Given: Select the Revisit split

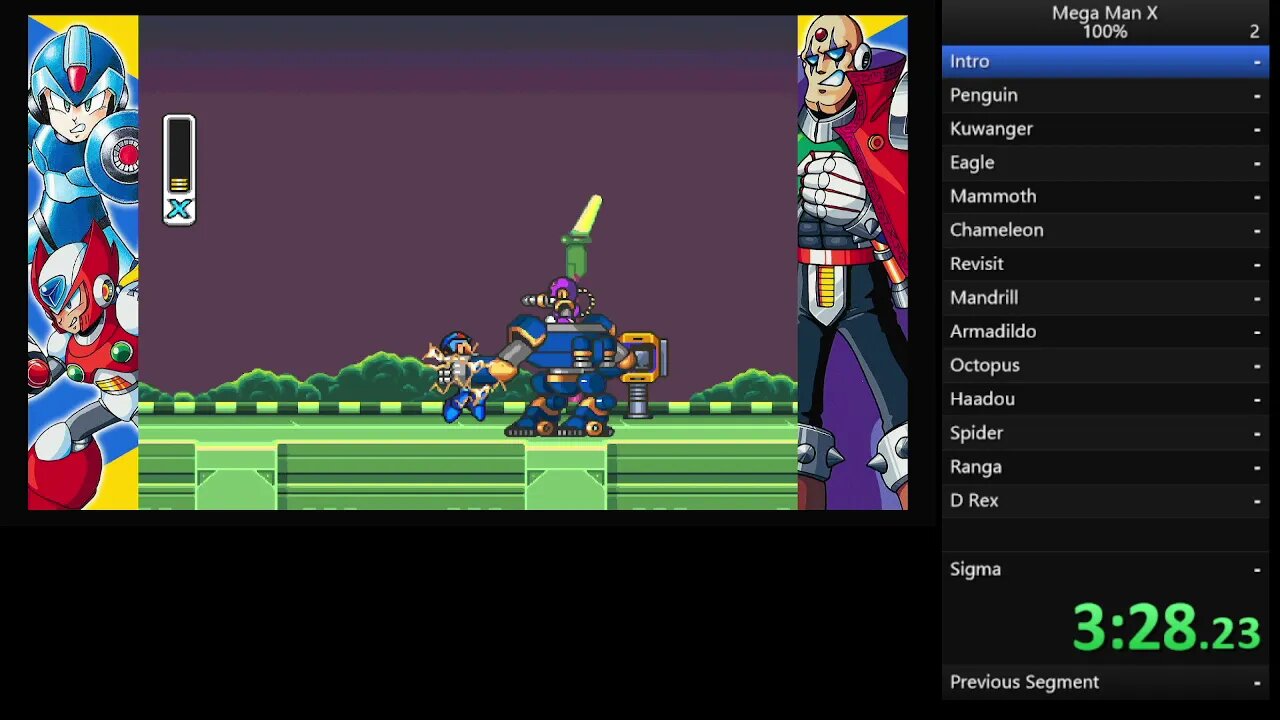Looking at the screenshot, I should tap(1105, 264).
